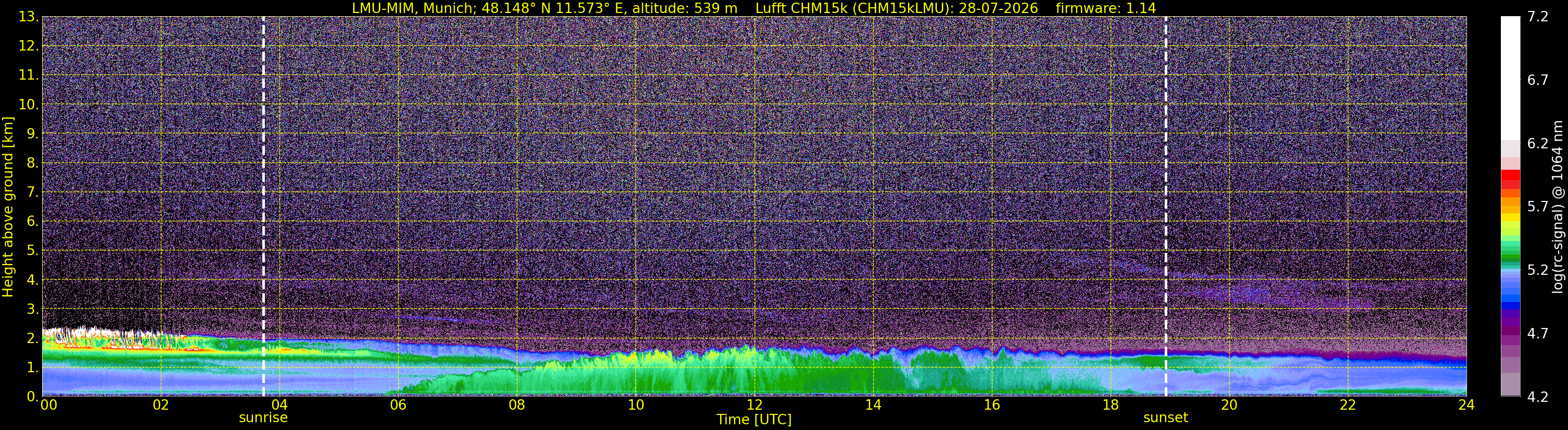
Task: Click the 4.2 value on the colorbar scale
Action: coord(1538,397)
